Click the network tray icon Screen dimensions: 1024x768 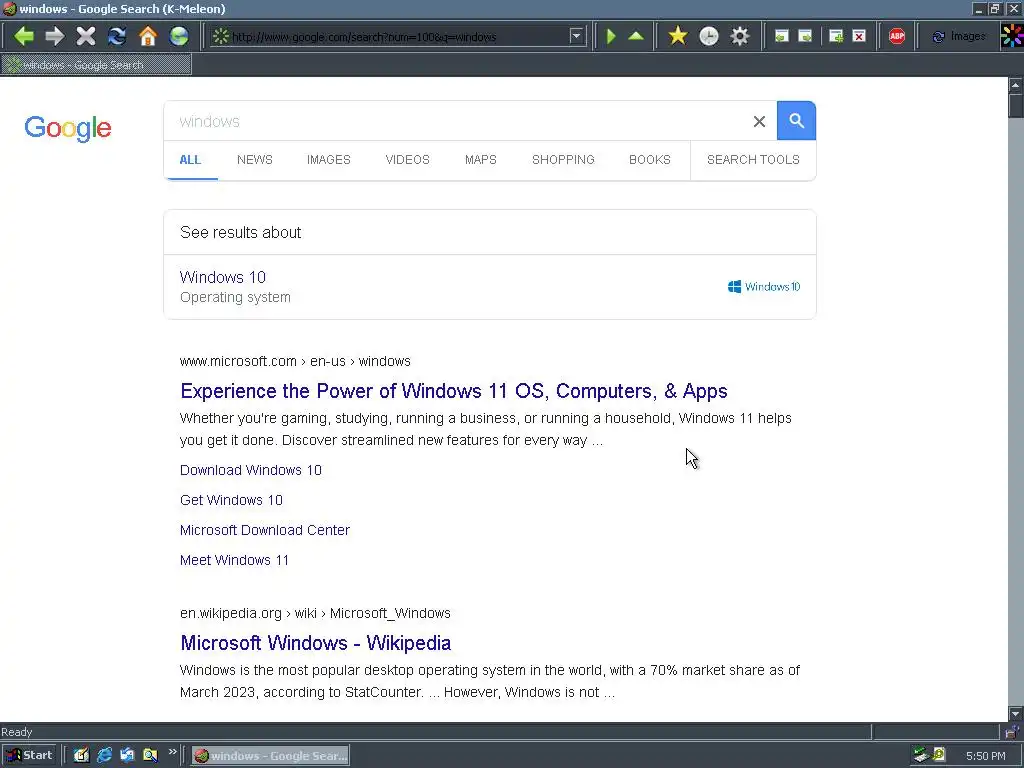pos(921,756)
